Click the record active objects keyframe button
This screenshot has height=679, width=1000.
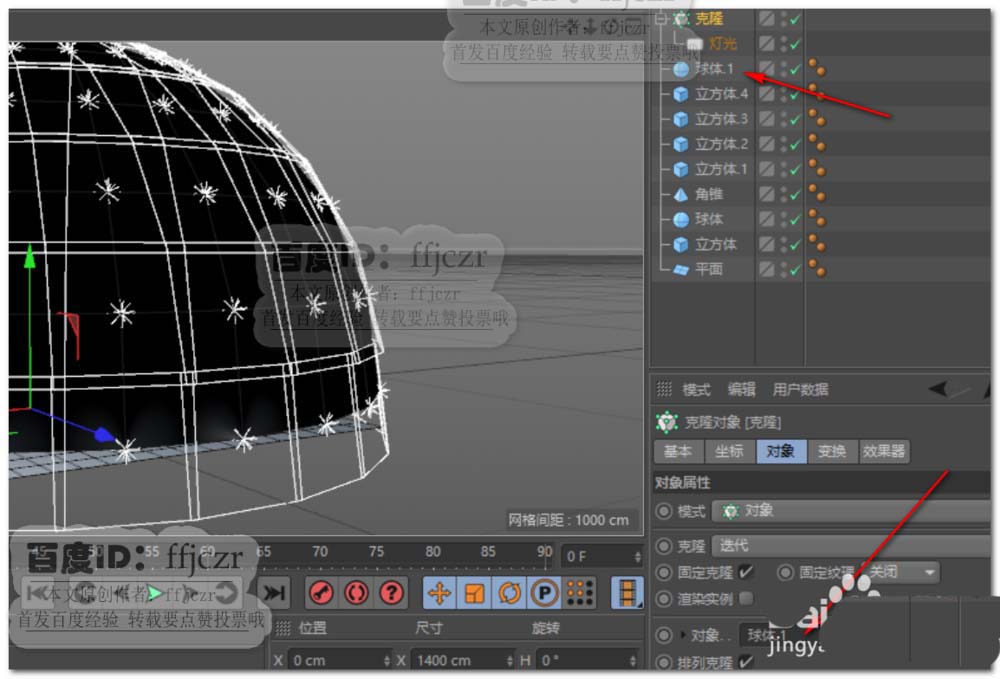(x=322, y=593)
